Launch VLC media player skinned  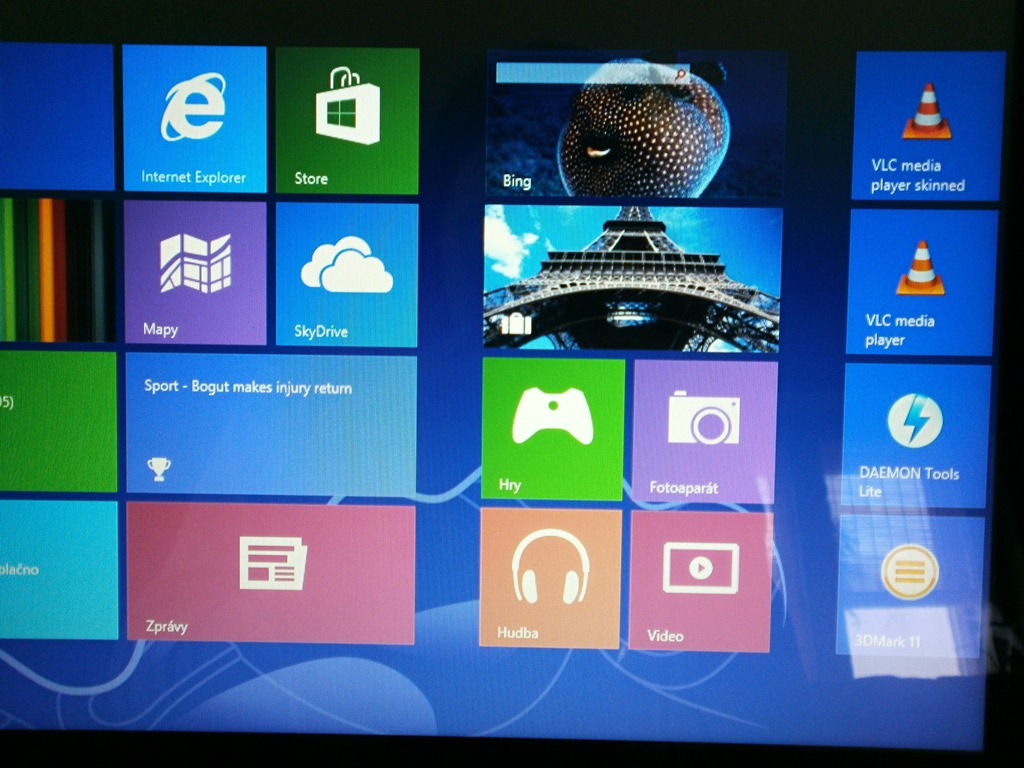point(927,125)
